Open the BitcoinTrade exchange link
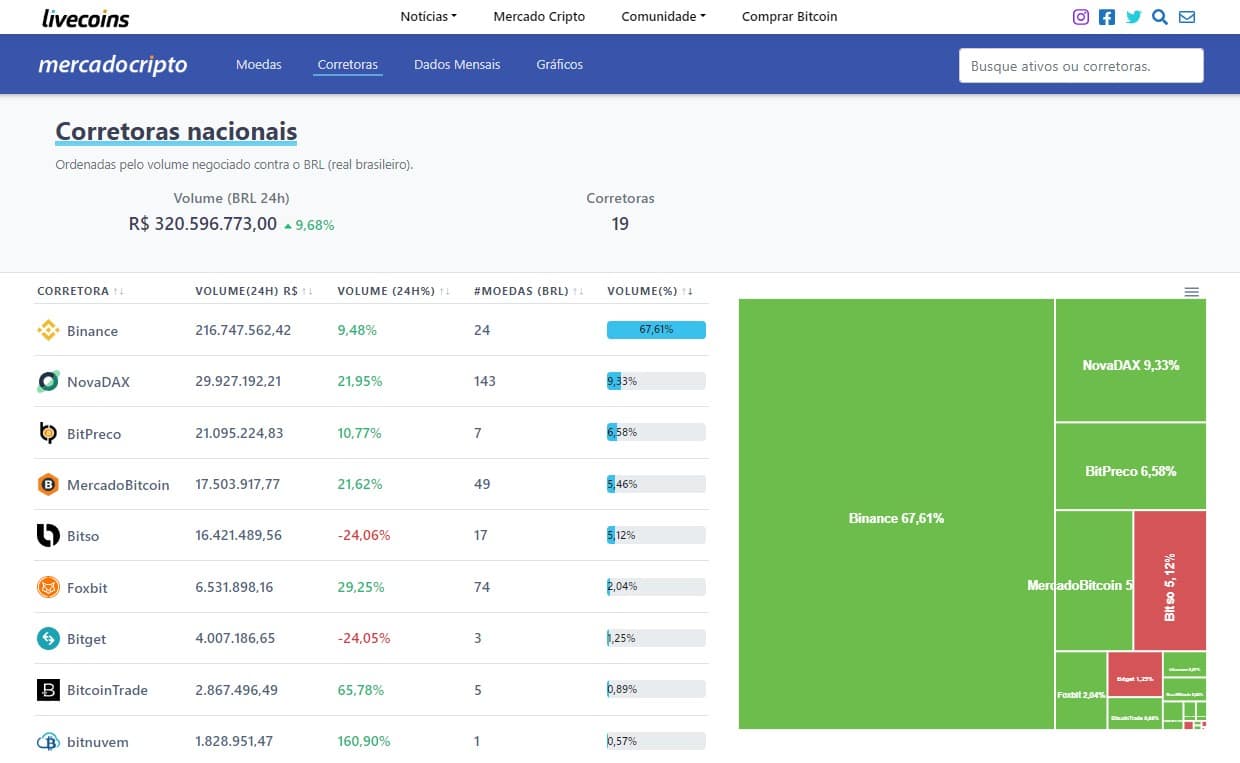The width and height of the screenshot is (1240, 763). coord(107,691)
